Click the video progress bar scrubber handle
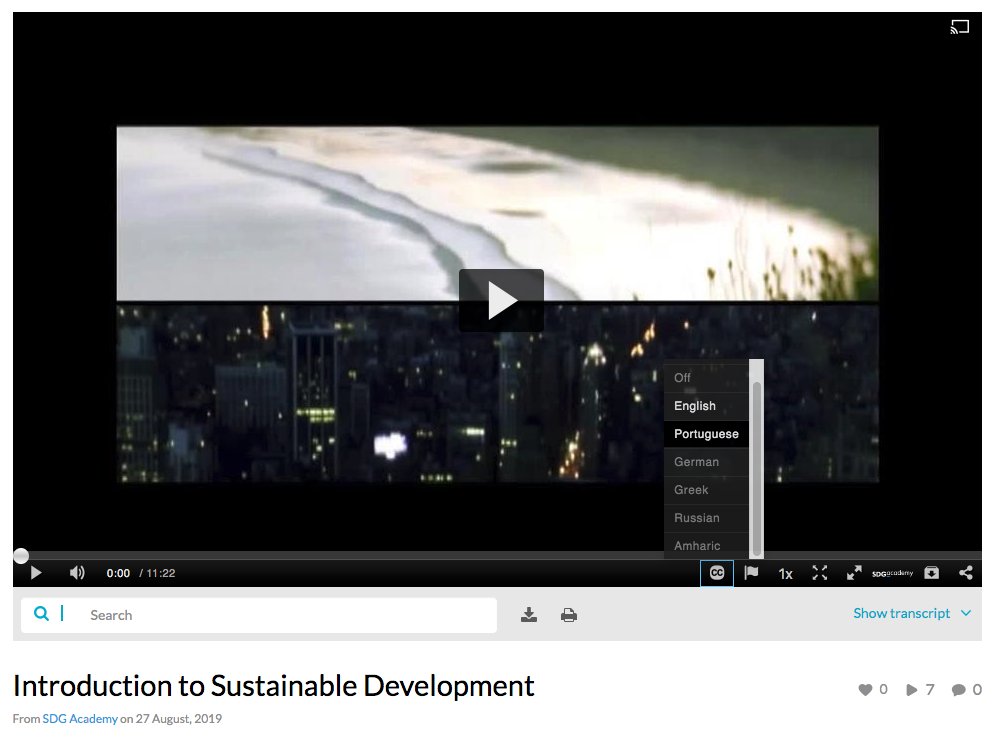This screenshot has height=738, width=997. pyautogui.click(x=21, y=556)
